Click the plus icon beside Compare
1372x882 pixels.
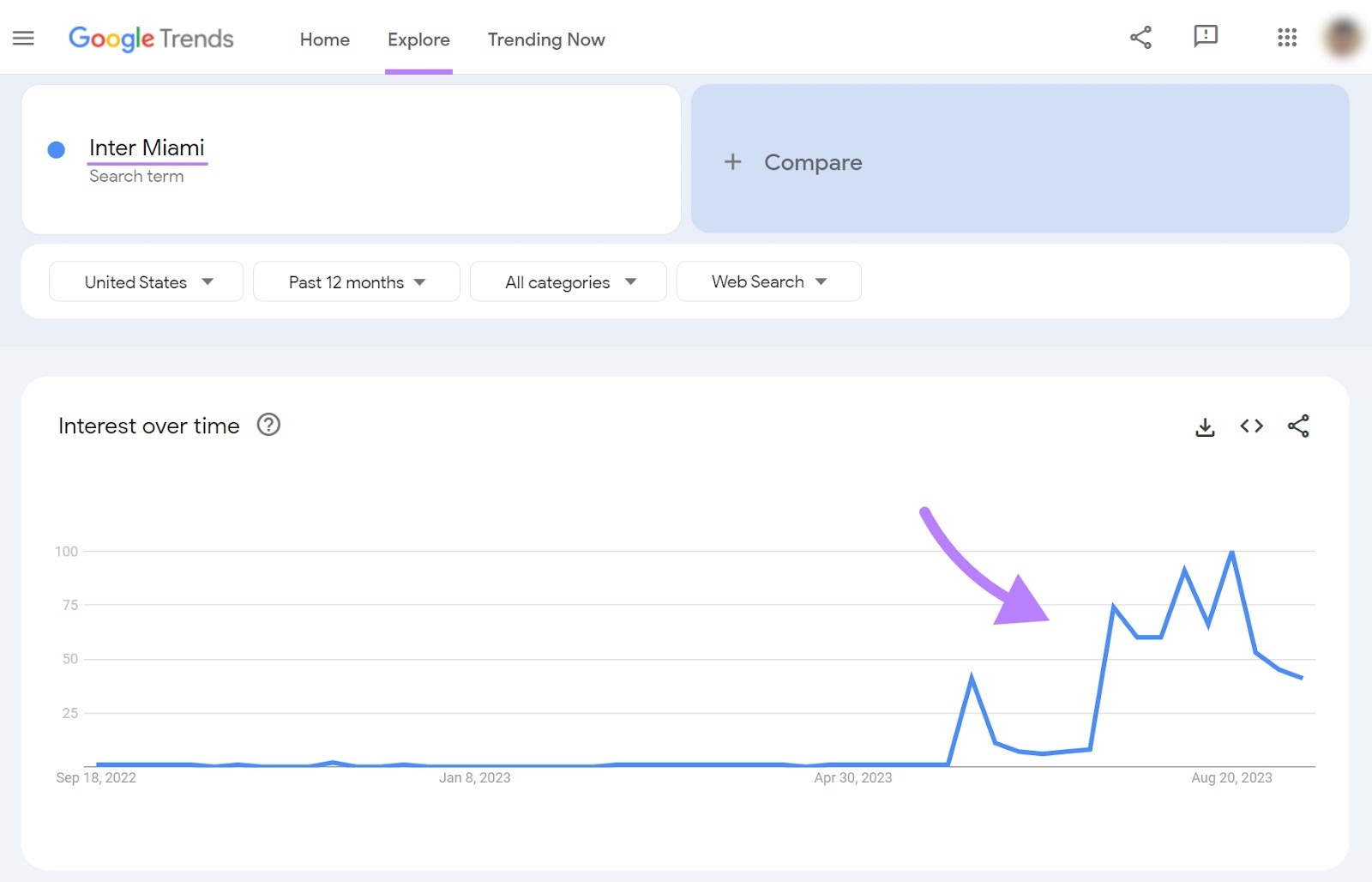click(x=732, y=161)
